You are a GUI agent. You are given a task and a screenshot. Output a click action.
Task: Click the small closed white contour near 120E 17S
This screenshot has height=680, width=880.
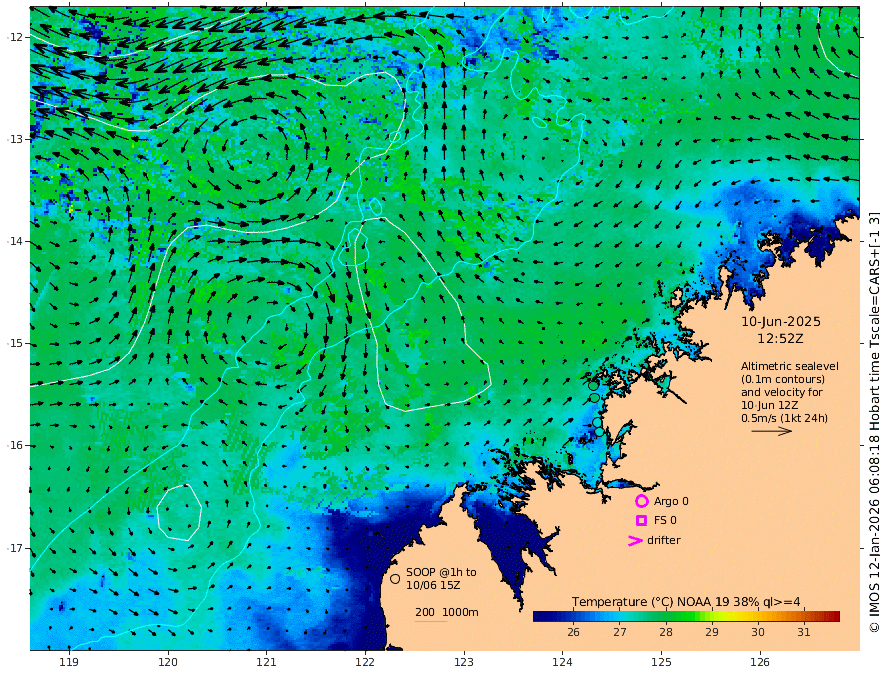point(179,512)
